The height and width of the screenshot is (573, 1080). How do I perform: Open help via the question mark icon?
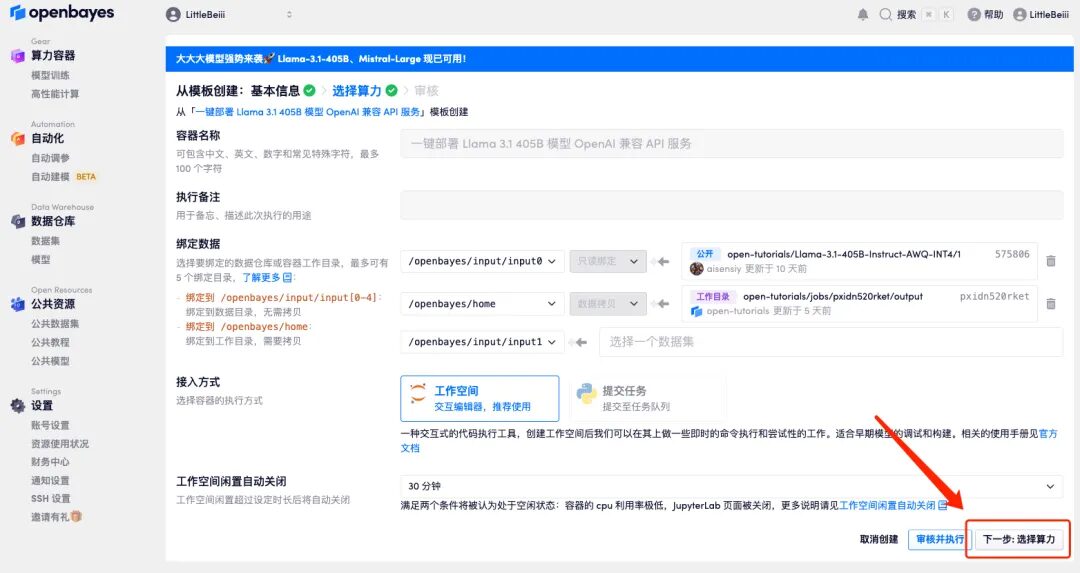[x=976, y=15]
